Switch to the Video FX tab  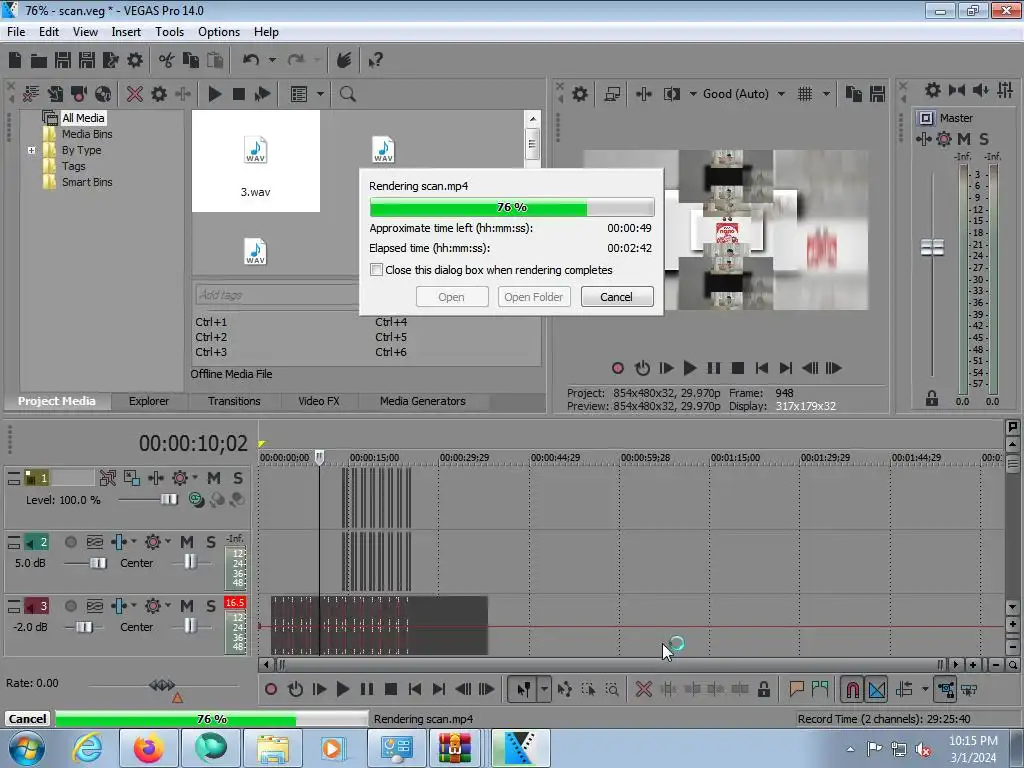(x=319, y=401)
